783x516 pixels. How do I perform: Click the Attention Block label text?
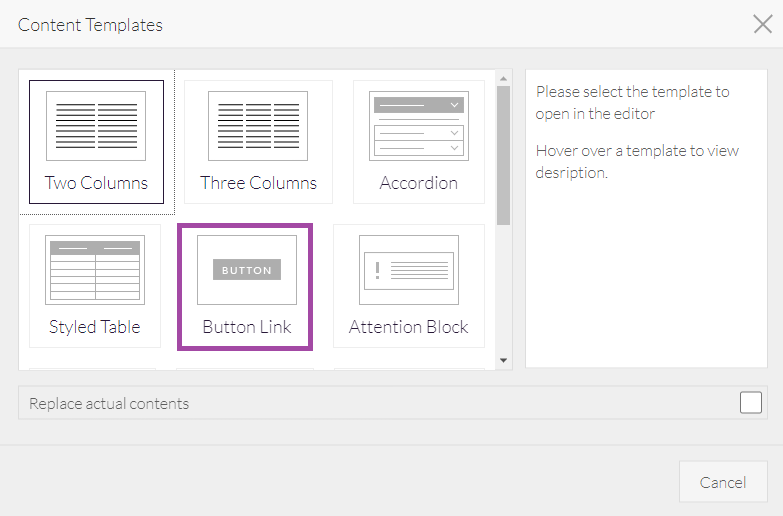(x=408, y=327)
